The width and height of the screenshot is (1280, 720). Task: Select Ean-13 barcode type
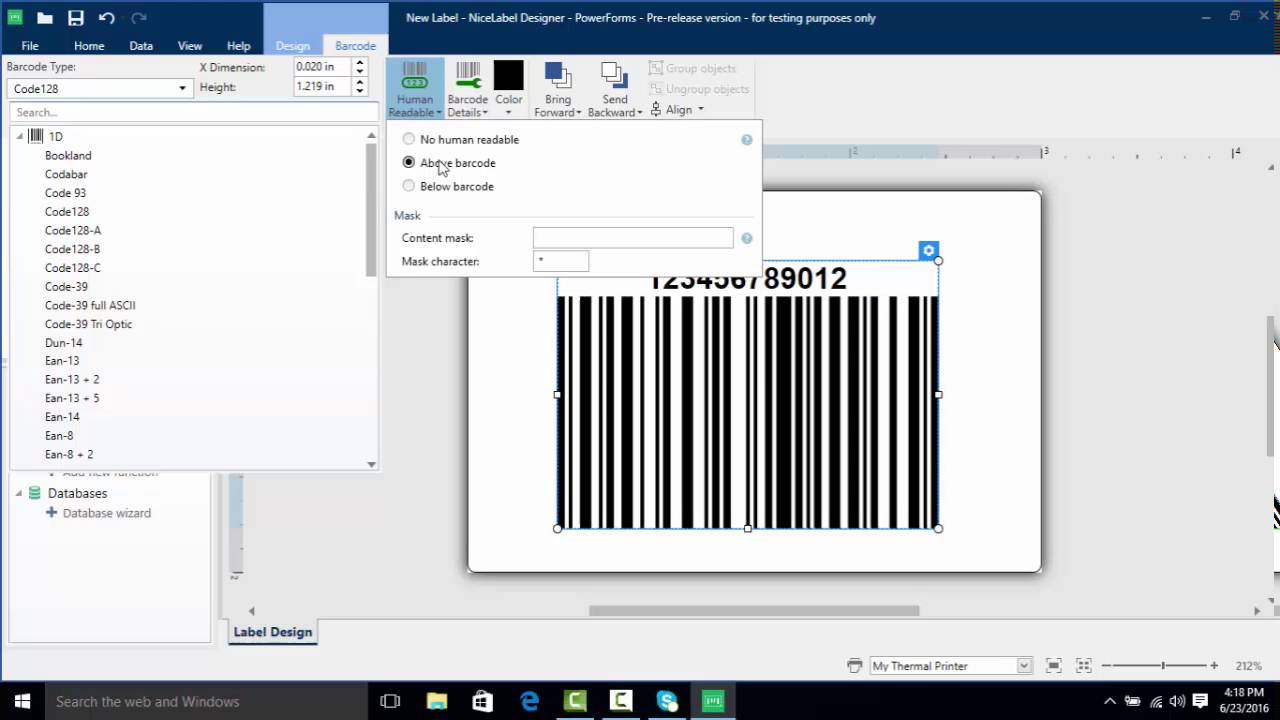point(62,361)
